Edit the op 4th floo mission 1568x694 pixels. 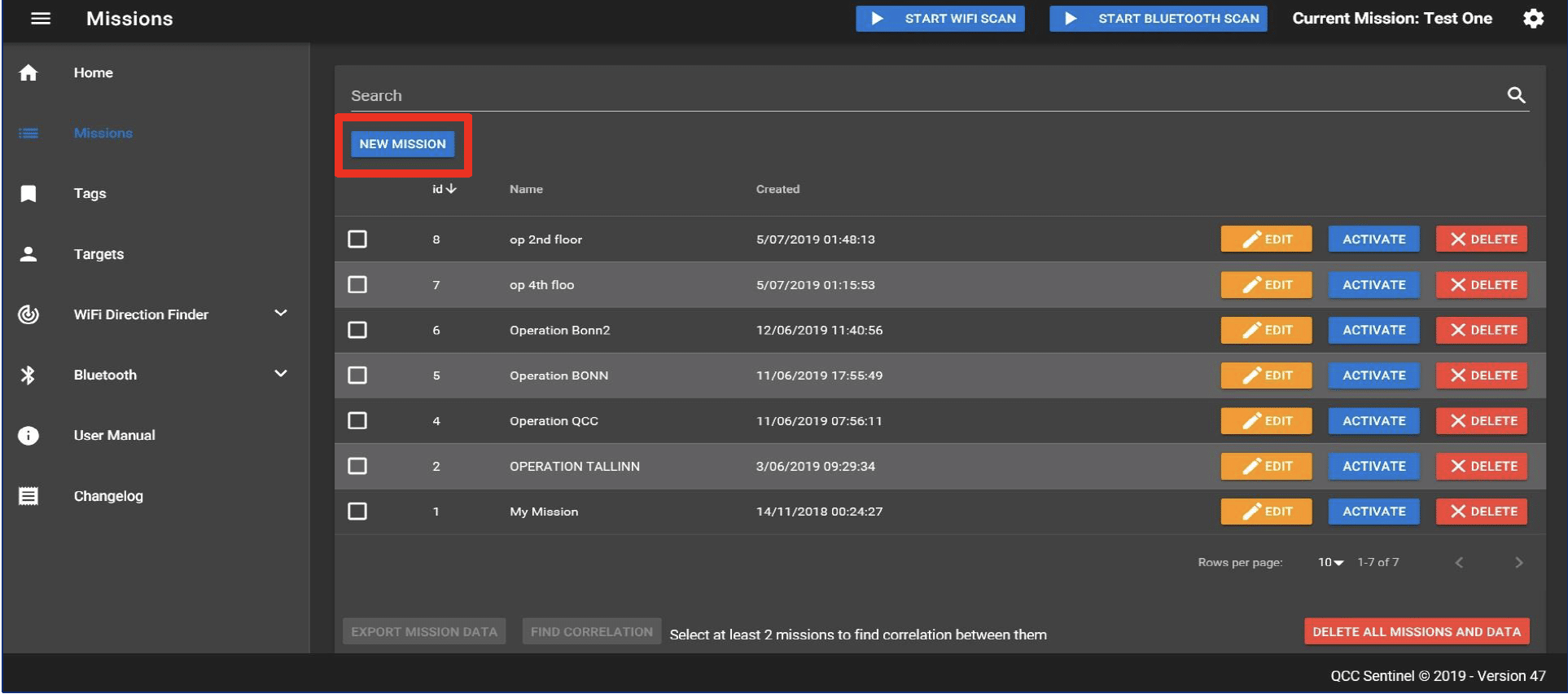[1266, 284]
